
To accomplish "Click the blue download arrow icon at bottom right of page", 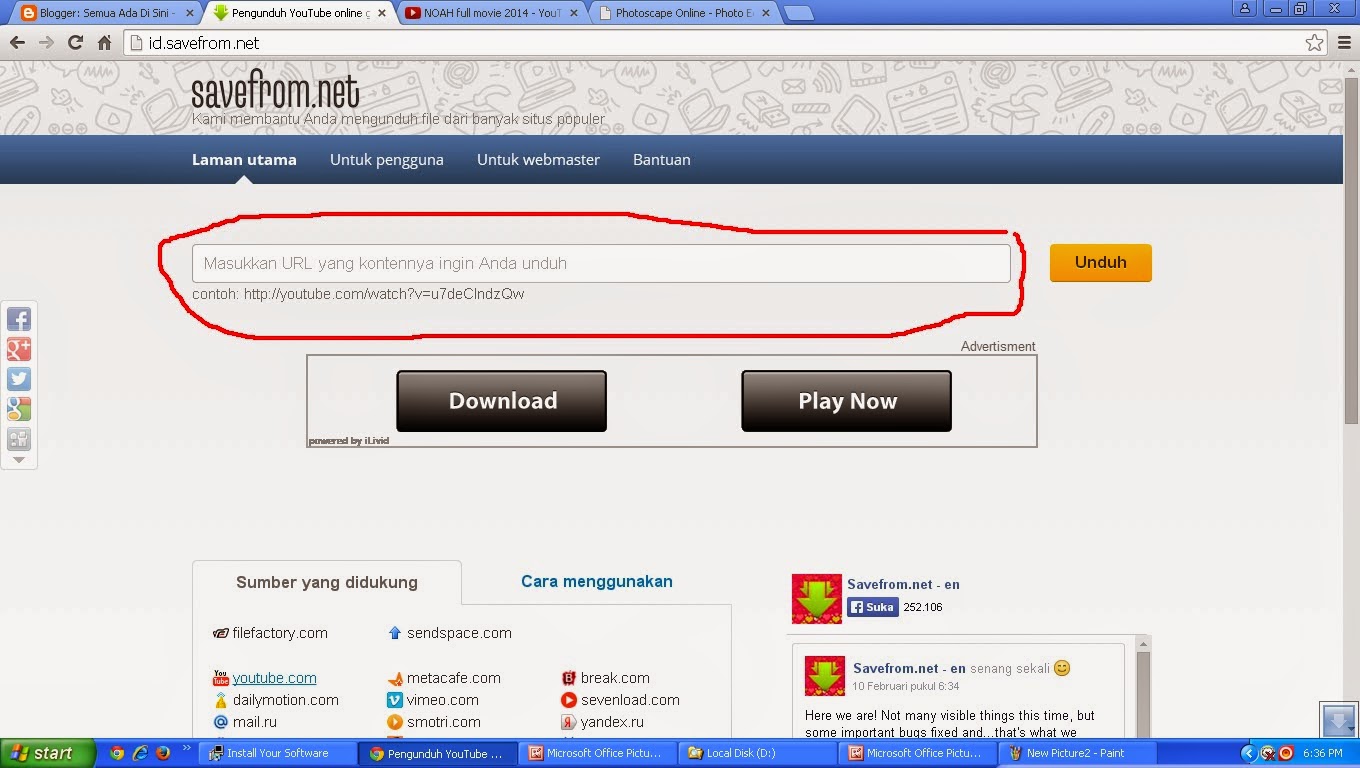I will pos(1338,719).
